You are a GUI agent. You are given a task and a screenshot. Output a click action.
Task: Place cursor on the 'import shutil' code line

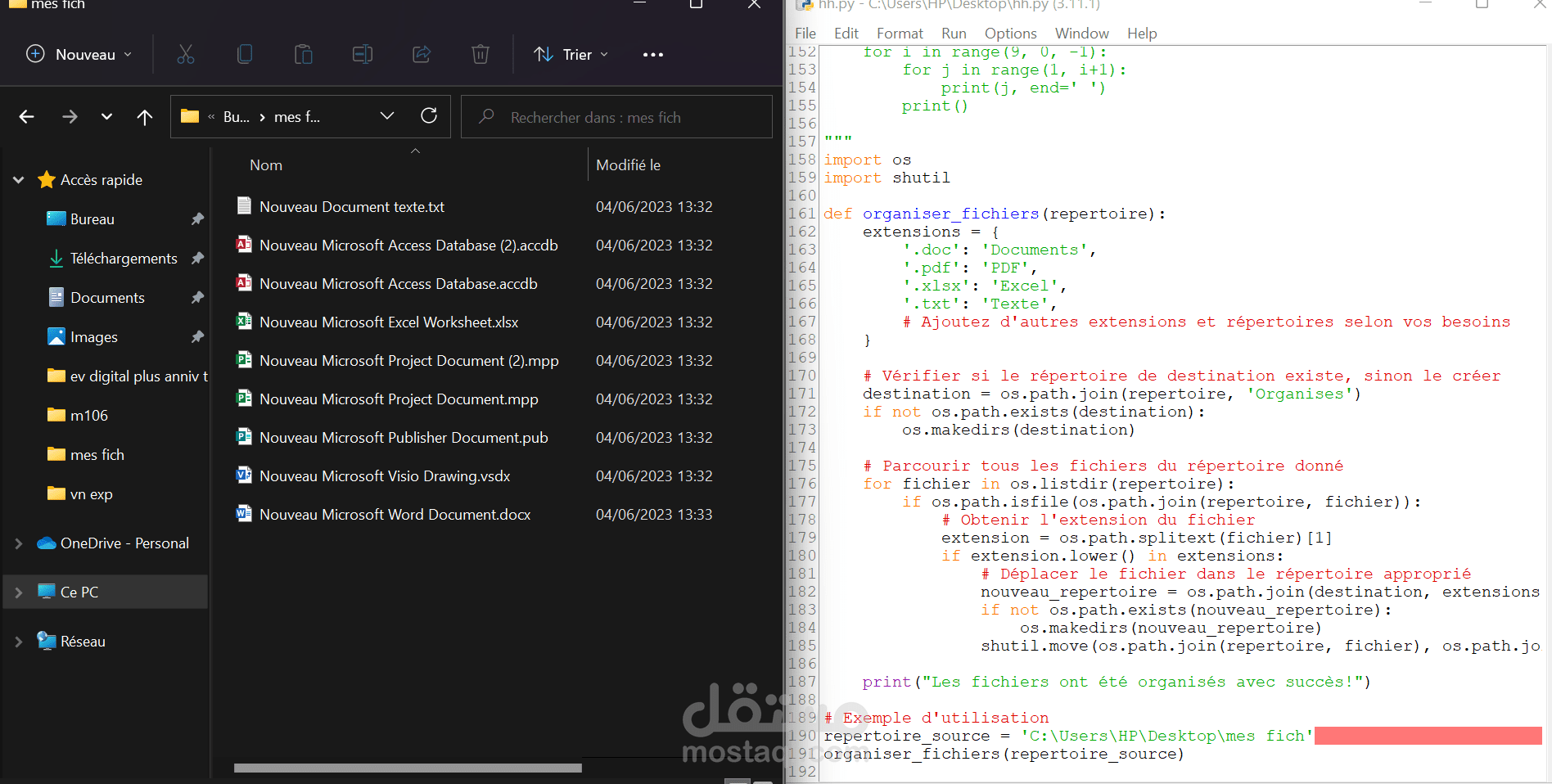pyautogui.click(x=887, y=178)
